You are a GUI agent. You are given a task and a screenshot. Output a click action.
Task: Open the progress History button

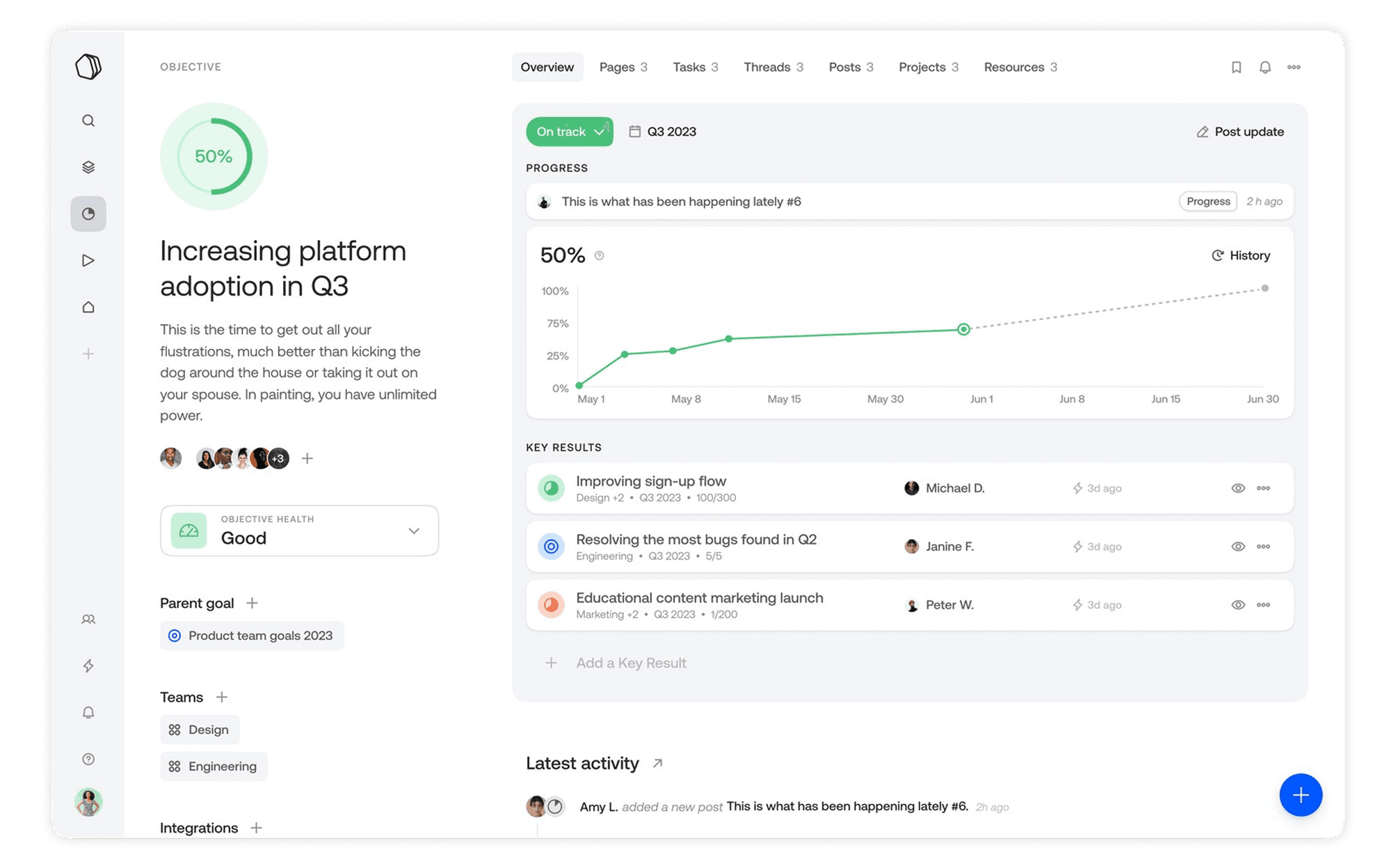pyautogui.click(x=1241, y=255)
